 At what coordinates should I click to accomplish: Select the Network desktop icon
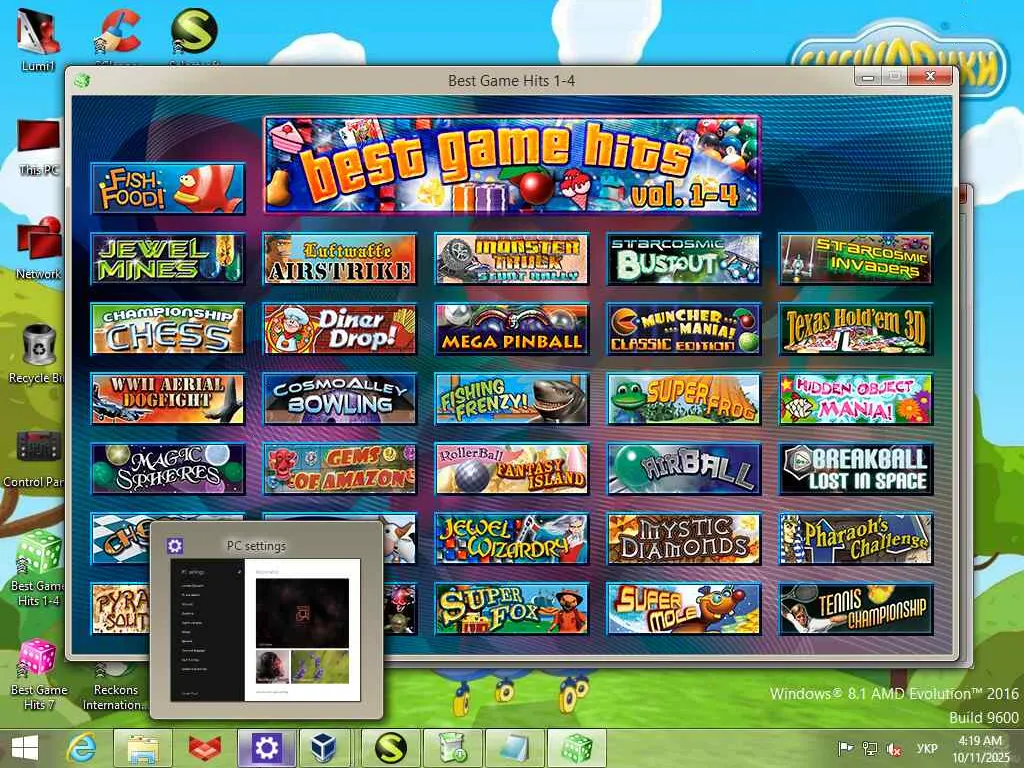39,249
